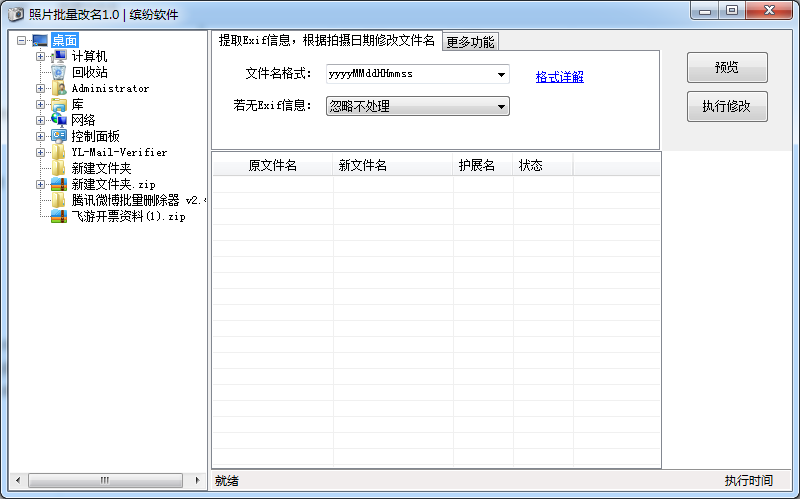The width and height of the screenshot is (800, 499).
Task: Click the tree scrollbar right arrow
Action: tap(197, 480)
